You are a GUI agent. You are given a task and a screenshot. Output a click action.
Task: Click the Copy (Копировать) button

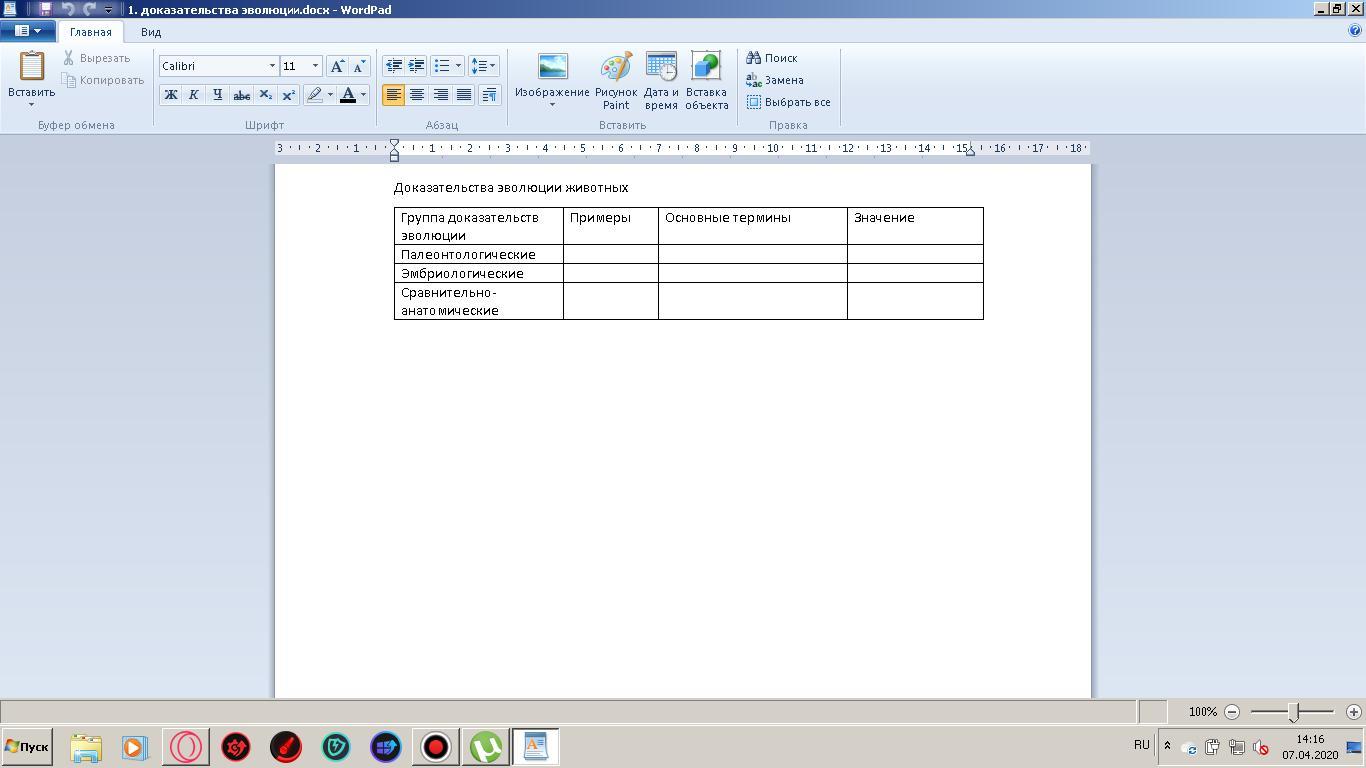(103, 80)
